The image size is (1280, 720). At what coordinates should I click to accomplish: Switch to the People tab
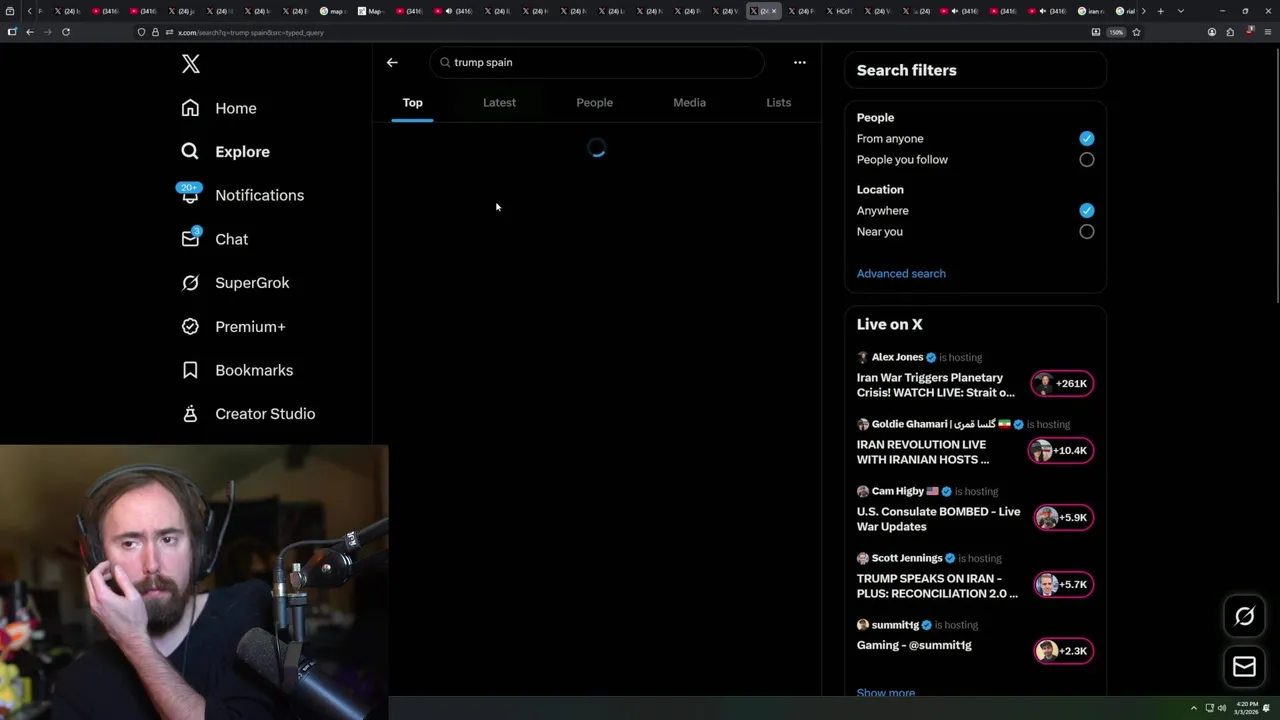pyautogui.click(x=594, y=103)
